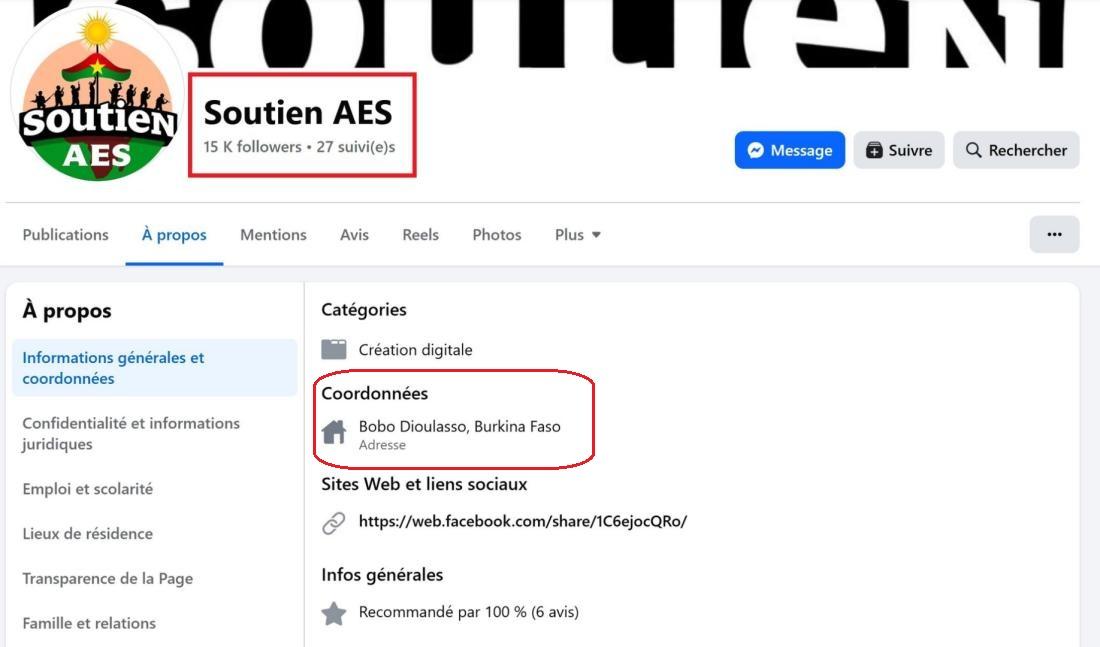The image size is (1100, 647).
Task: Send a message via Message button
Action: pos(789,150)
